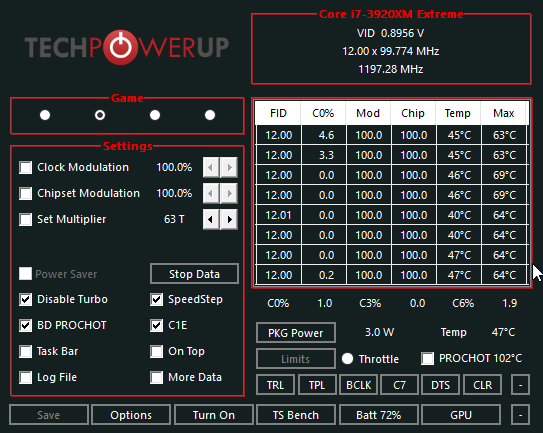Click the Save button

point(49,415)
